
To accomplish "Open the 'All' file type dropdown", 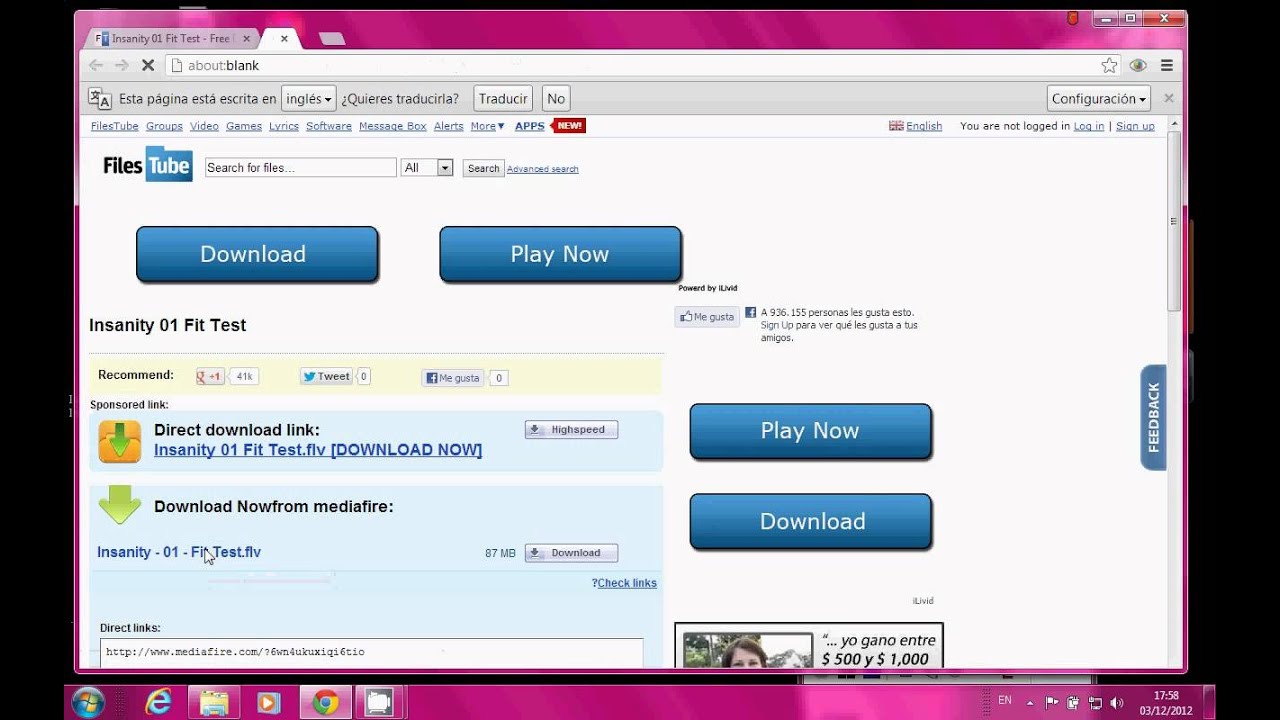I will coord(427,168).
